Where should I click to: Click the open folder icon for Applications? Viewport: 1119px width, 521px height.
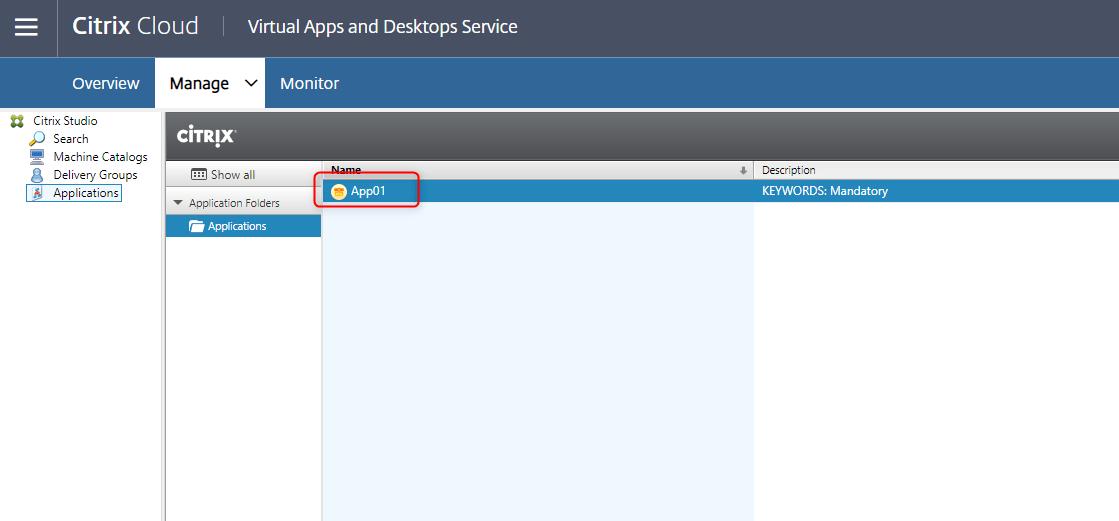click(197, 226)
